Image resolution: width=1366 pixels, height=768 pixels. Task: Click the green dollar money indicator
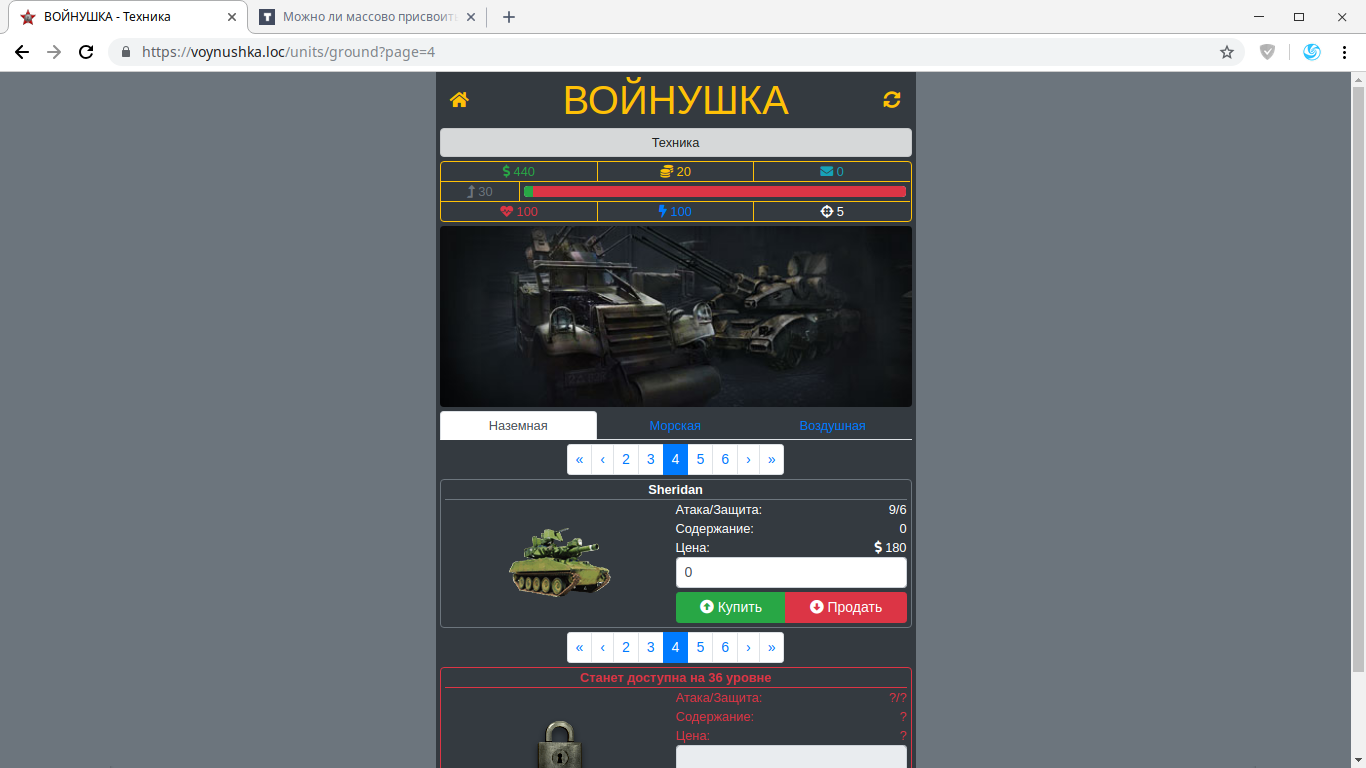point(518,171)
